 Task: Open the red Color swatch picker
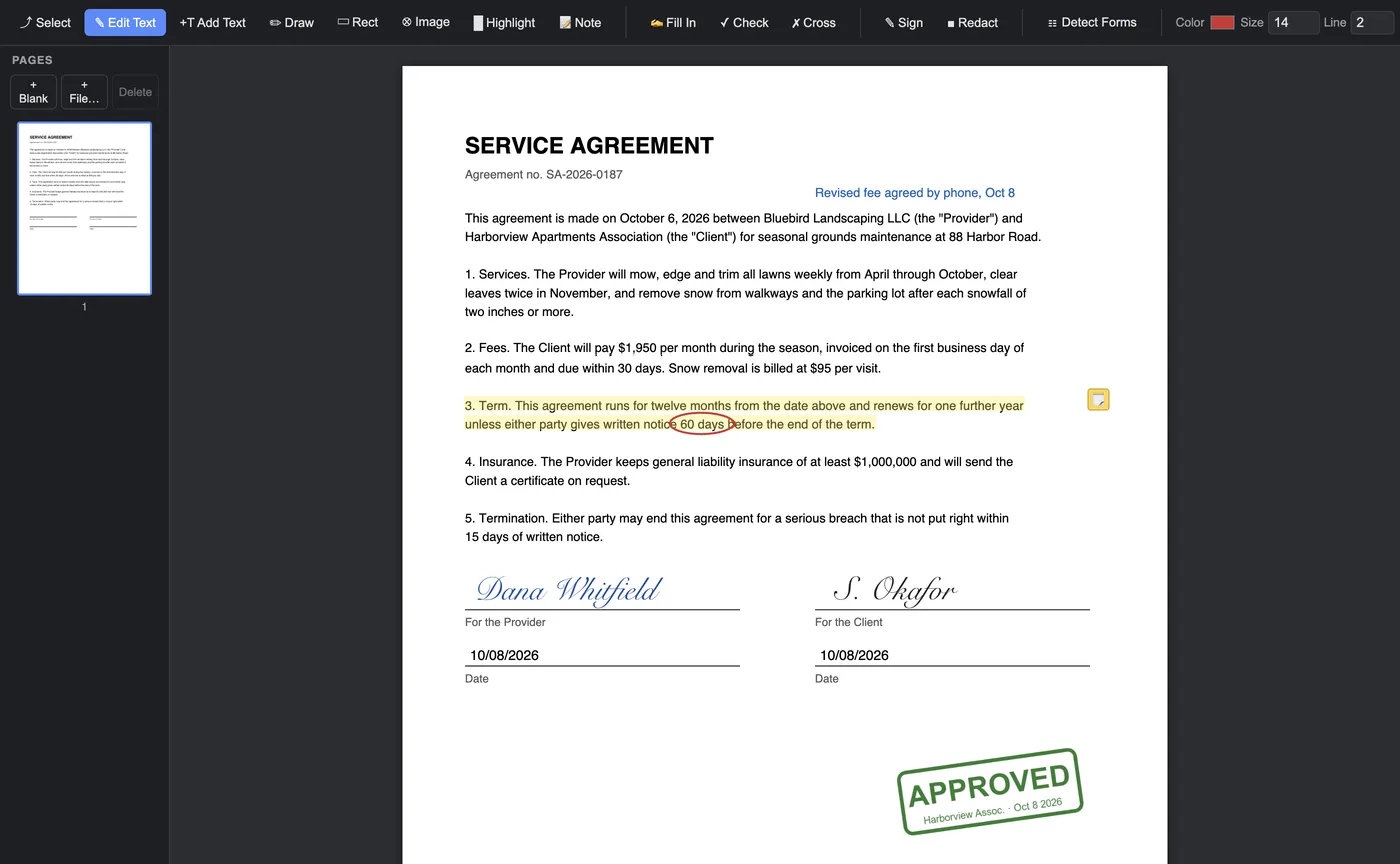1222,22
